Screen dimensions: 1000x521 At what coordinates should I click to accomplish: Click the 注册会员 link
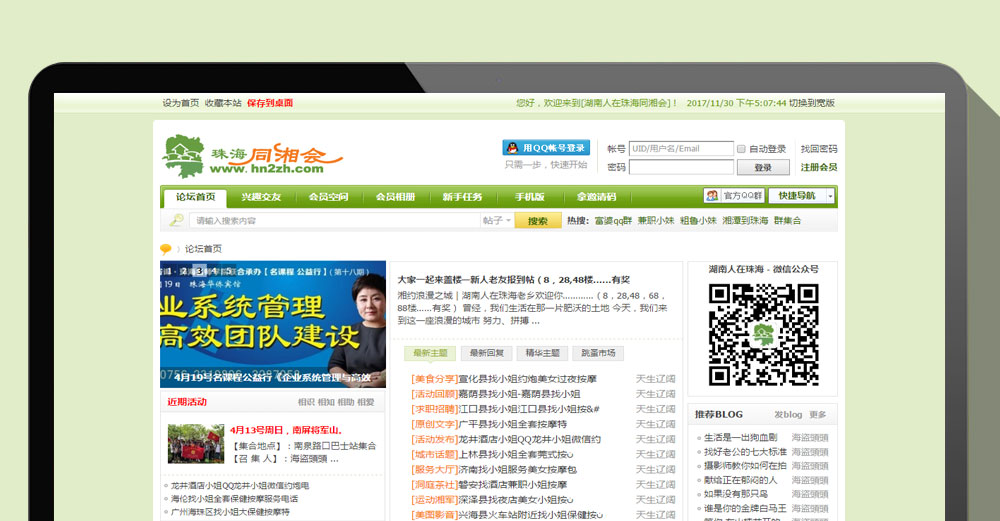pyautogui.click(x=819, y=167)
